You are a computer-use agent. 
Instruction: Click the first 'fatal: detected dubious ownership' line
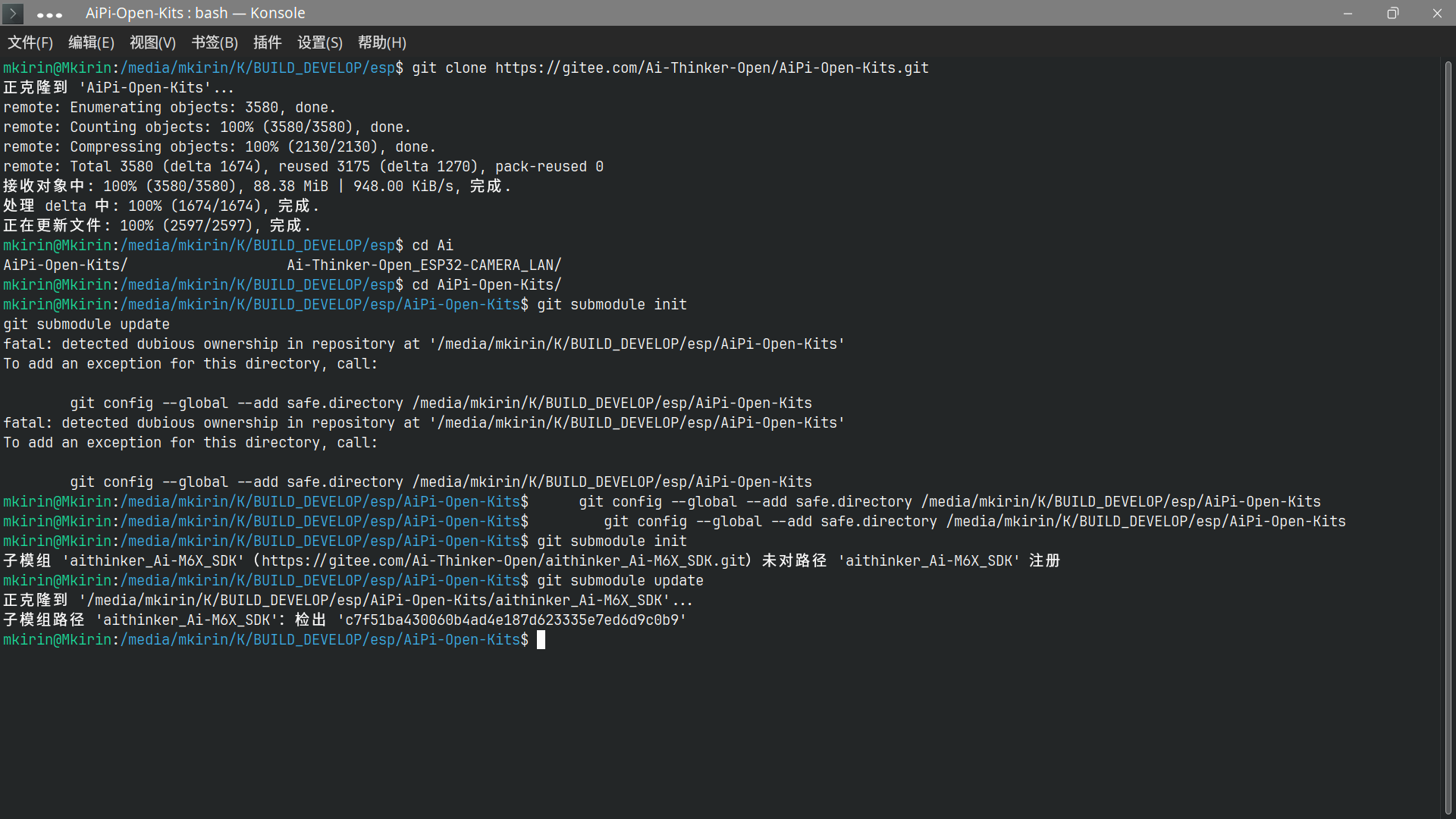pos(424,344)
